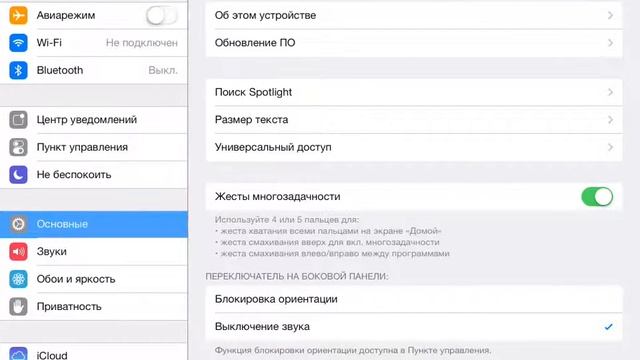Open the Об этом устройстве chevron
Viewport: 640px width, 360px height.
[x=610, y=16]
